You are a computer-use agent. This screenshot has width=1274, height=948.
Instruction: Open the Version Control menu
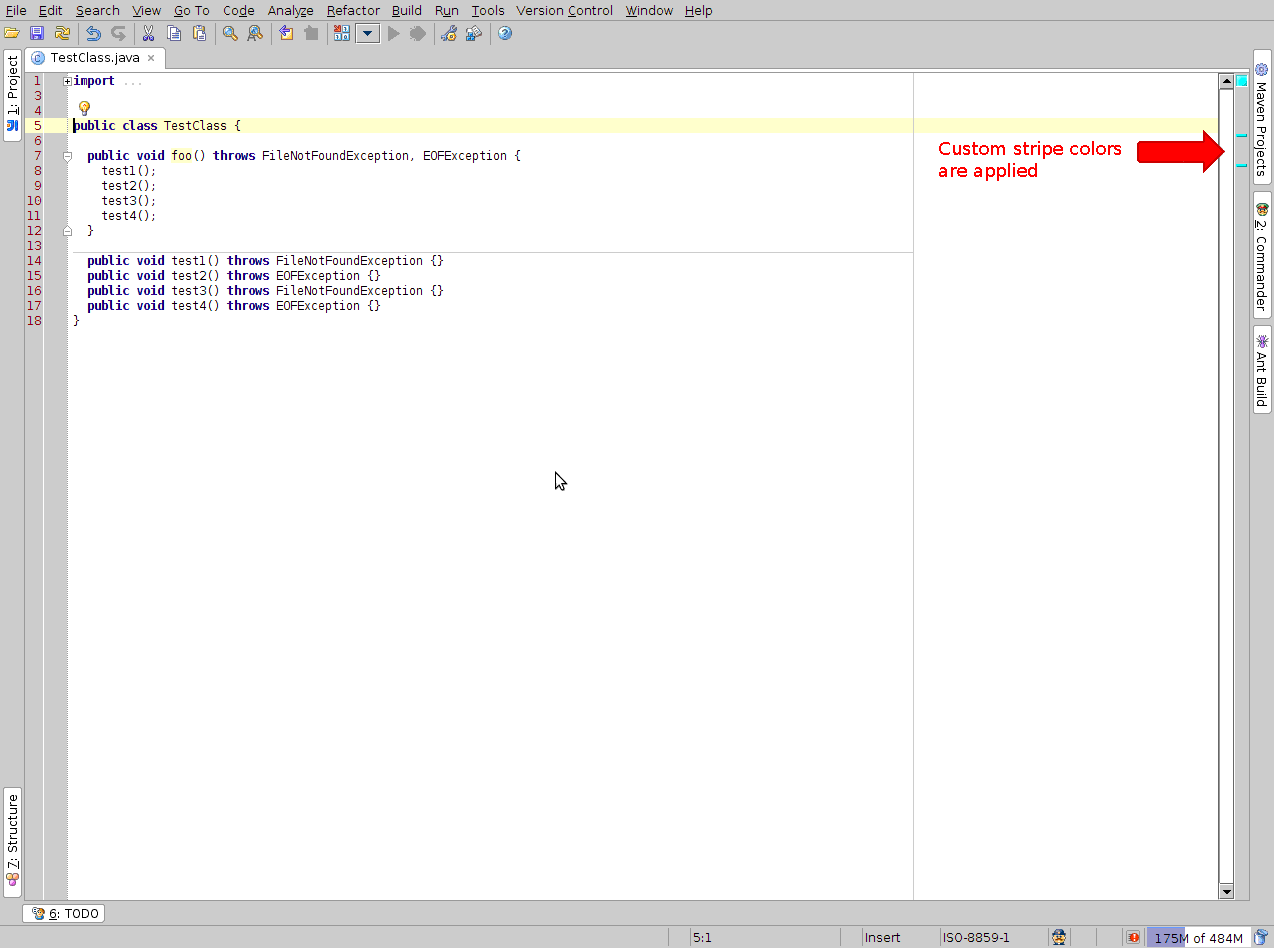point(565,10)
